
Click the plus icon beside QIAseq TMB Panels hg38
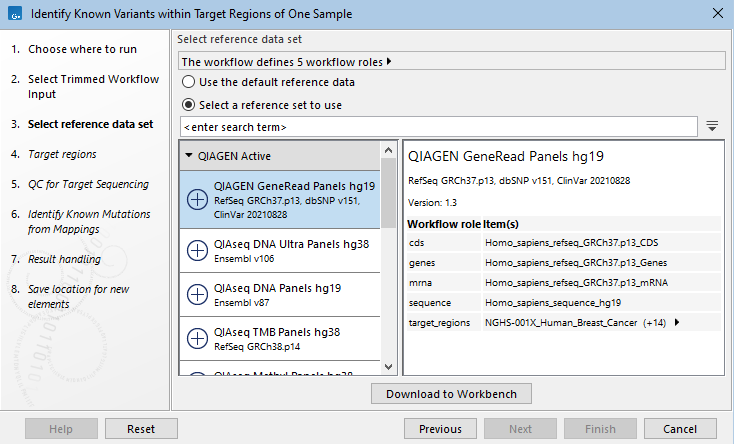point(198,339)
